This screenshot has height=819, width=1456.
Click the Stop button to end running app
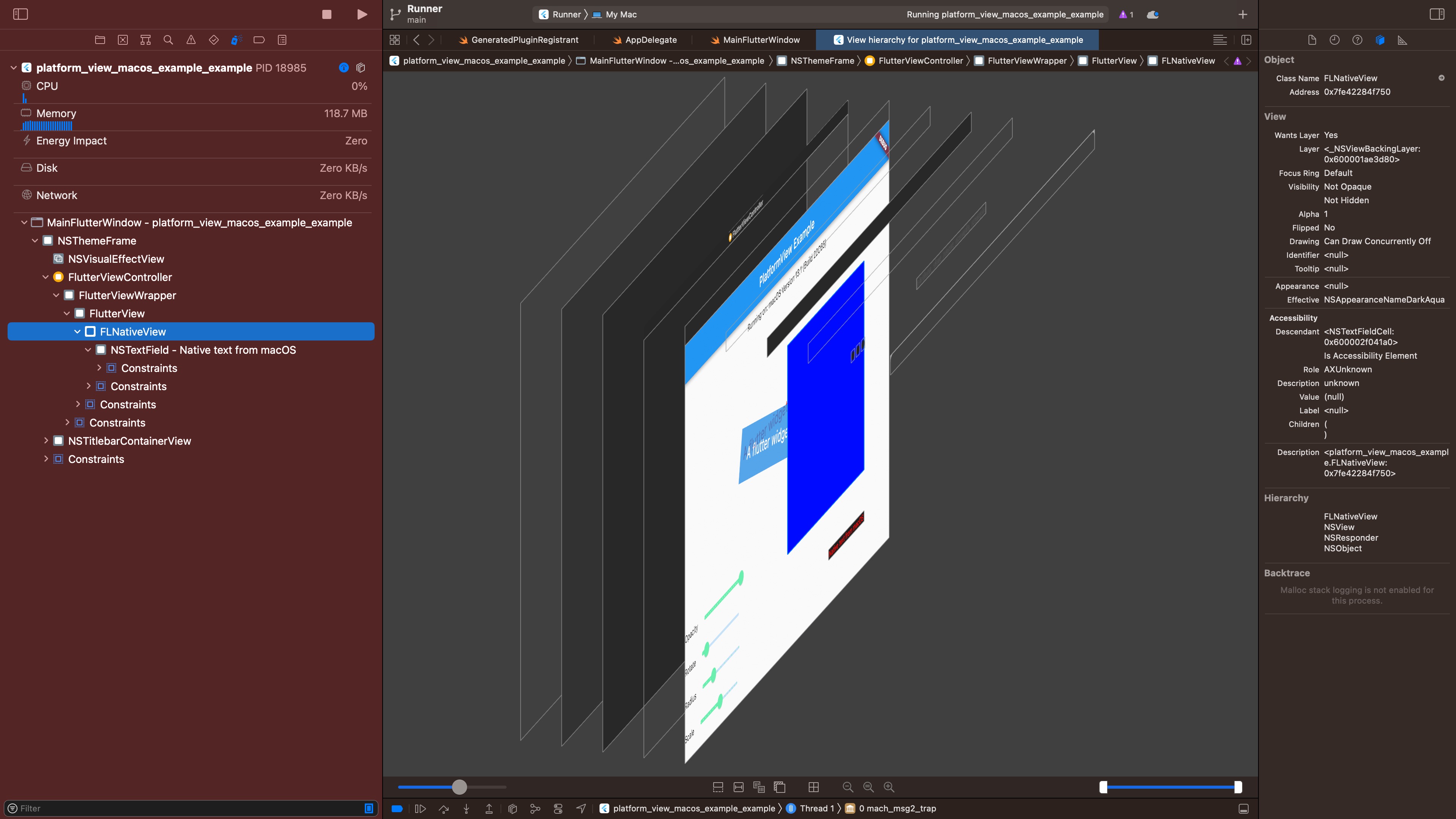coord(327,14)
